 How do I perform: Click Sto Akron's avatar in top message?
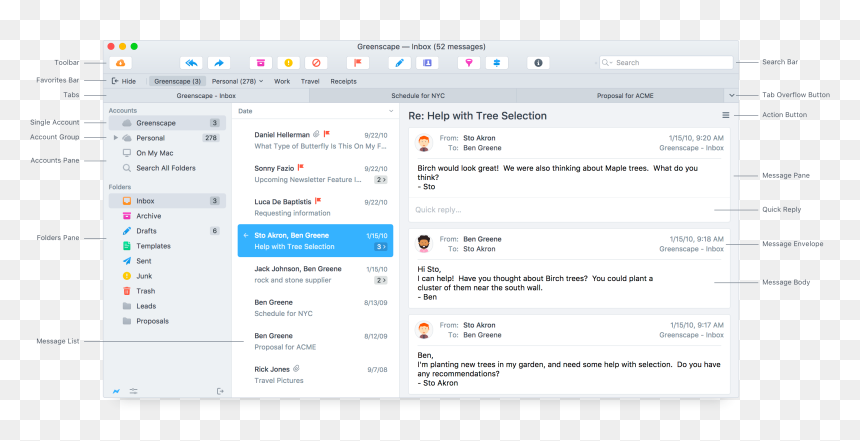tap(423, 143)
